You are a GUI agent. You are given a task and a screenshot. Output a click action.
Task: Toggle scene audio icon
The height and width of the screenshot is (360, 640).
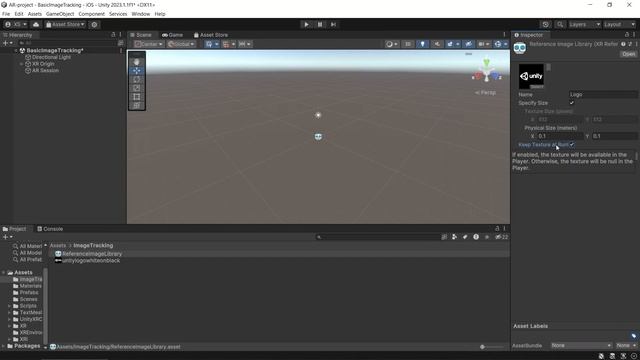coord(437,44)
